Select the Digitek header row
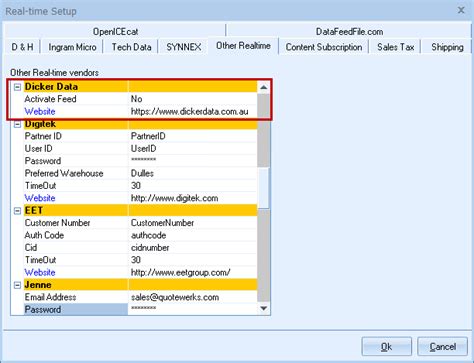The width and height of the screenshot is (474, 363). 140,124
